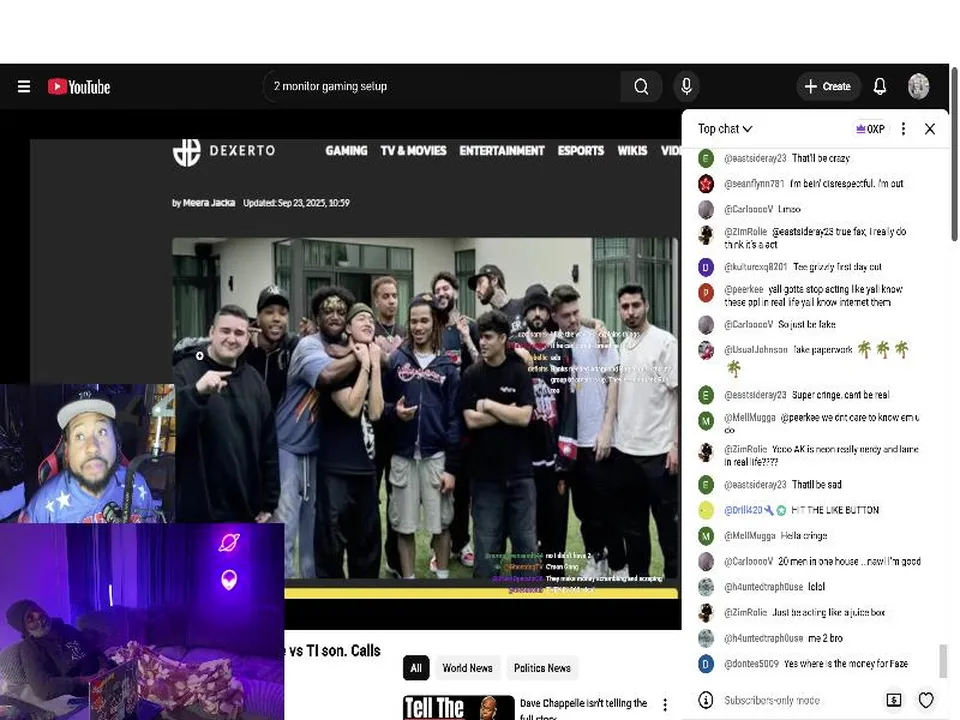
Task: Open the Create button
Action: (x=828, y=86)
